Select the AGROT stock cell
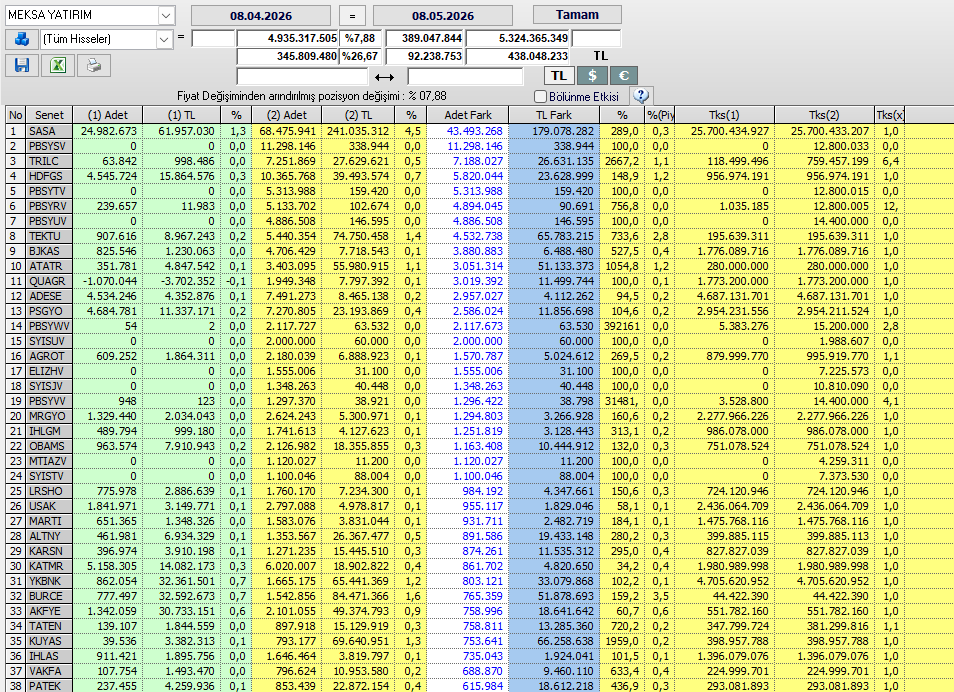Image resolution: width=954 pixels, height=692 pixels. pyautogui.click(x=49, y=356)
